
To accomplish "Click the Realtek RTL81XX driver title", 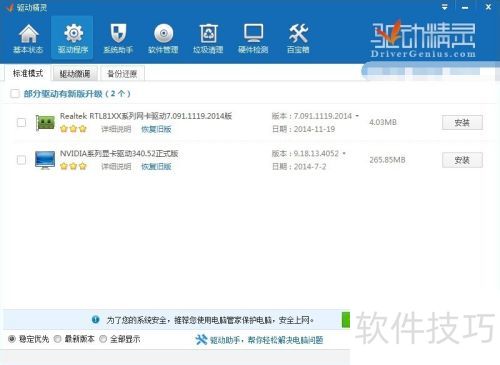I will pos(146,116).
